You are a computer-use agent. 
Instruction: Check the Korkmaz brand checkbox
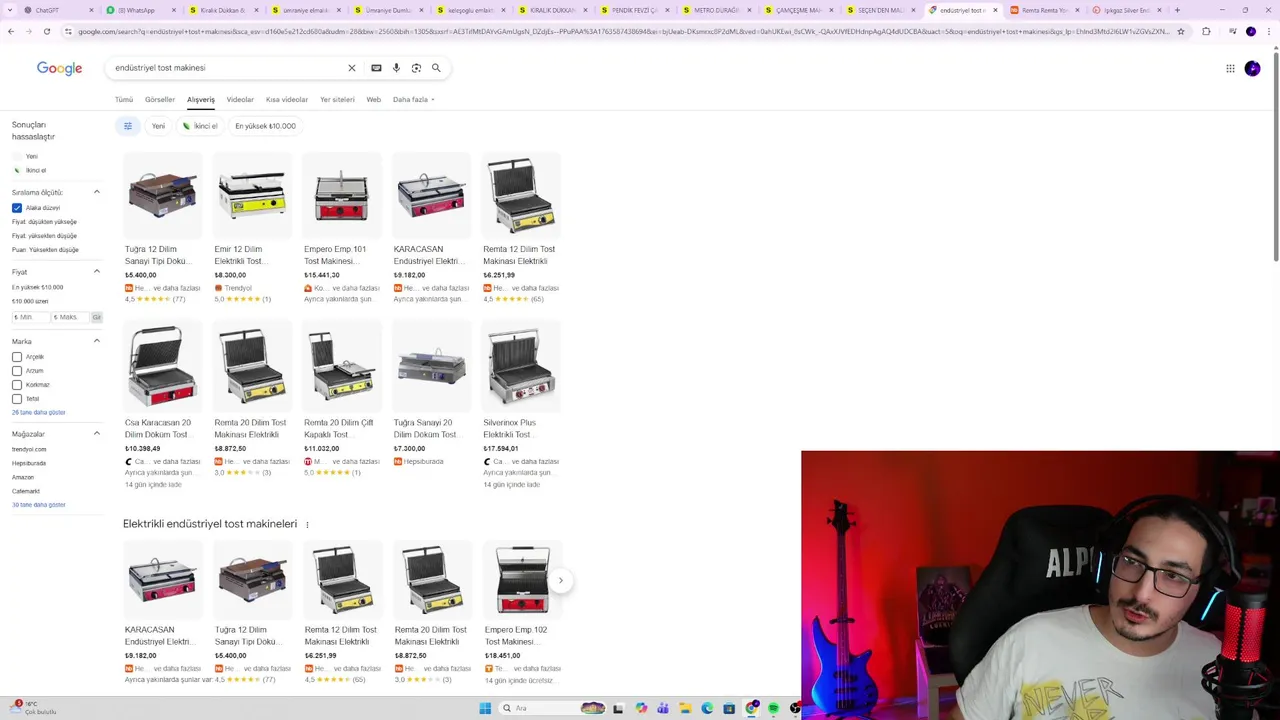(17, 385)
